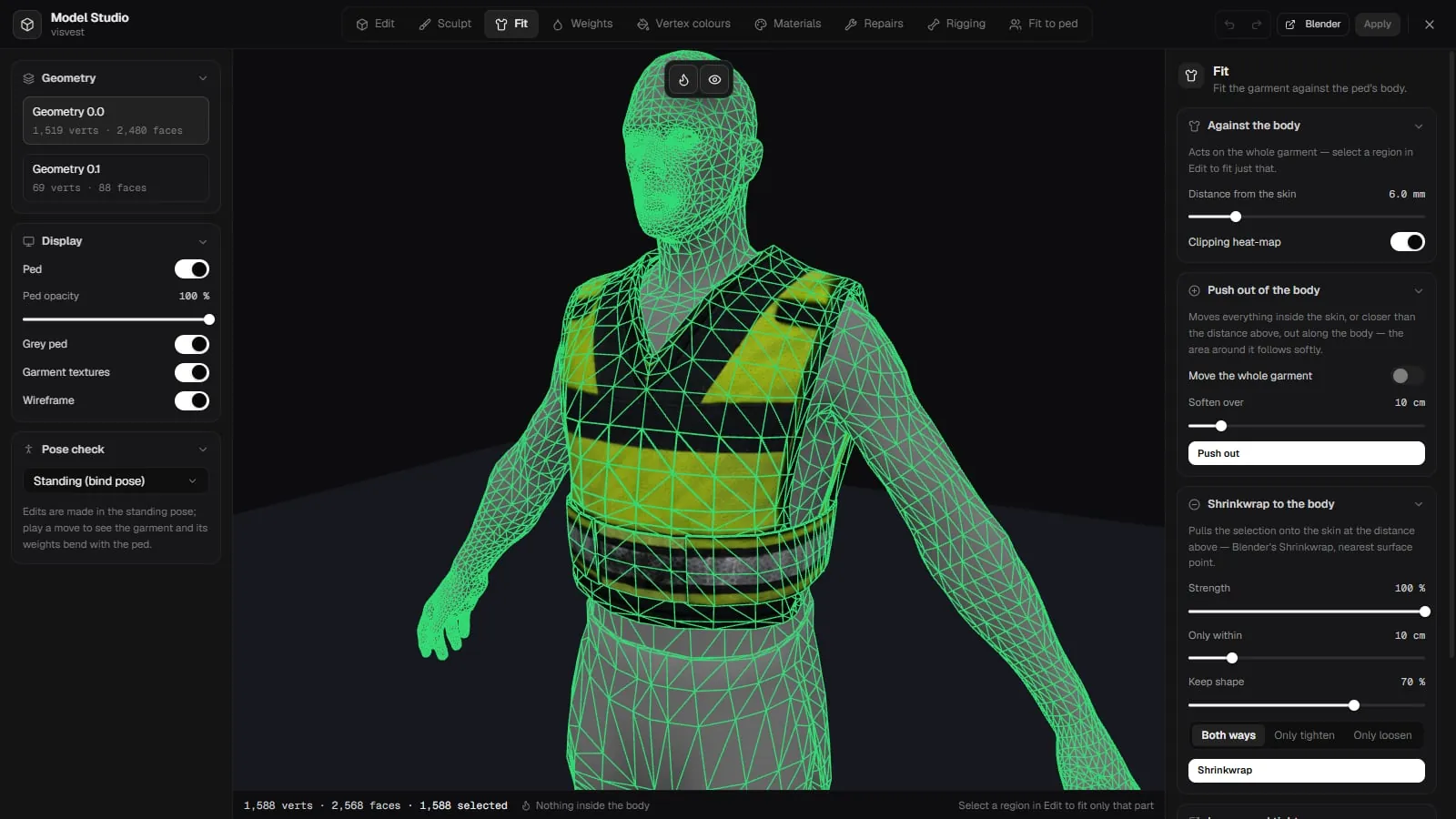Click the Push out of the body plus icon

coord(1194,290)
